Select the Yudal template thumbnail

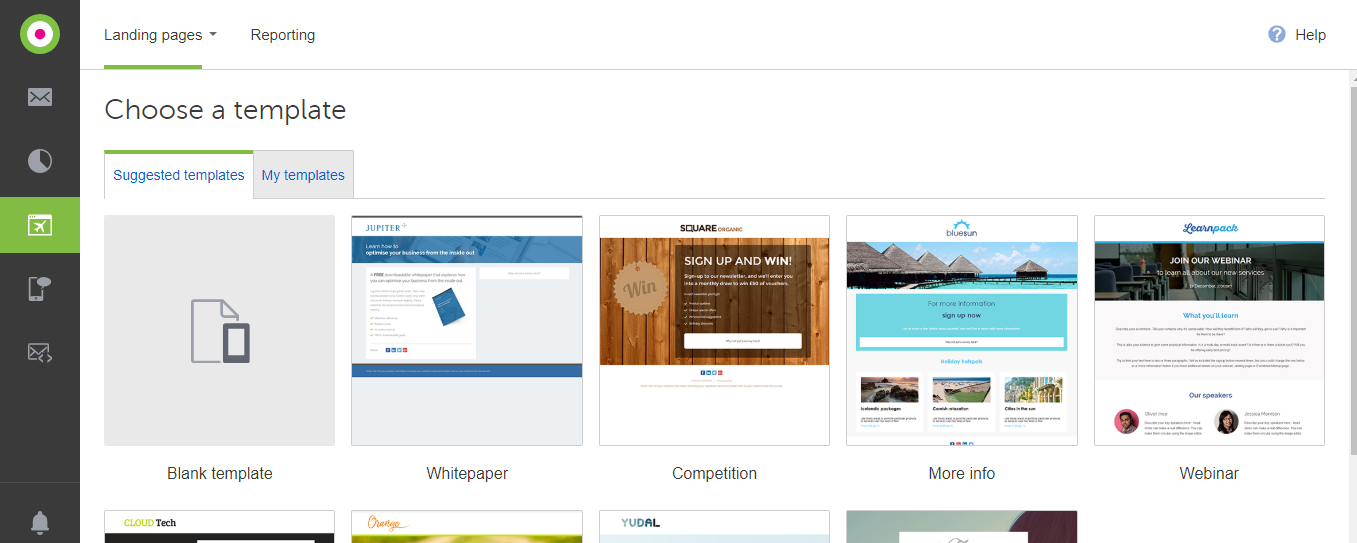pyautogui.click(x=714, y=527)
